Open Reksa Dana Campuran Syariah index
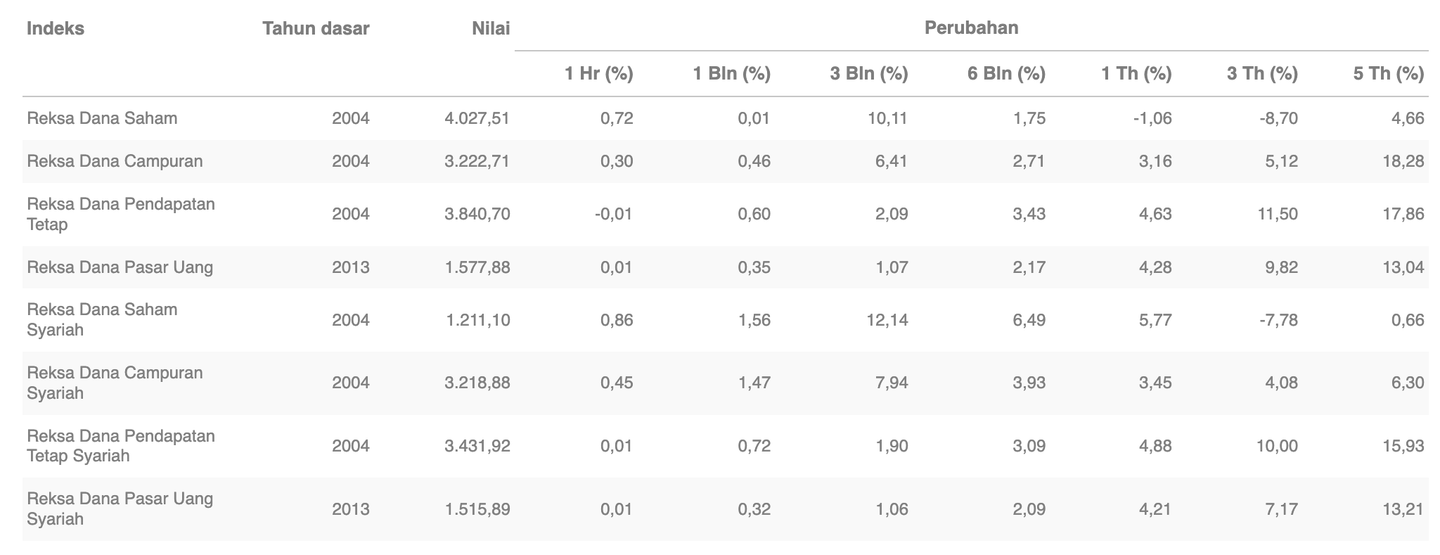1440x555 pixels. pyautogui.click(x=115, y=383)
